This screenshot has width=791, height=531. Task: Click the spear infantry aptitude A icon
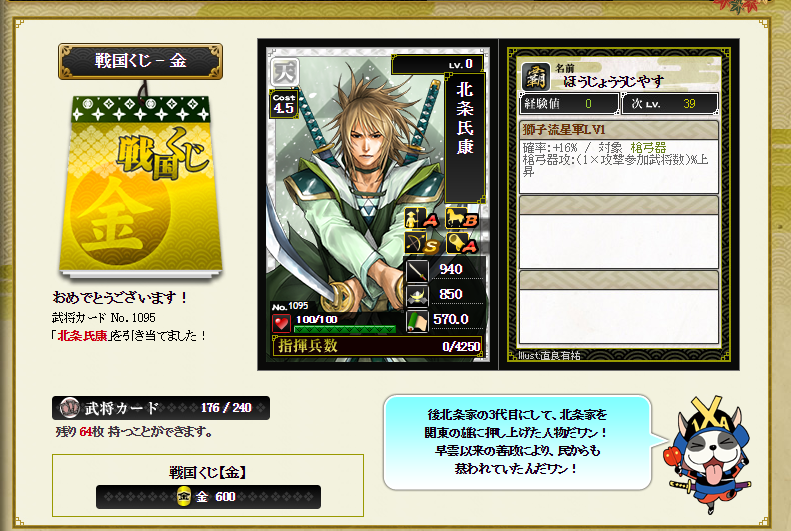click(x=421, y=219)
